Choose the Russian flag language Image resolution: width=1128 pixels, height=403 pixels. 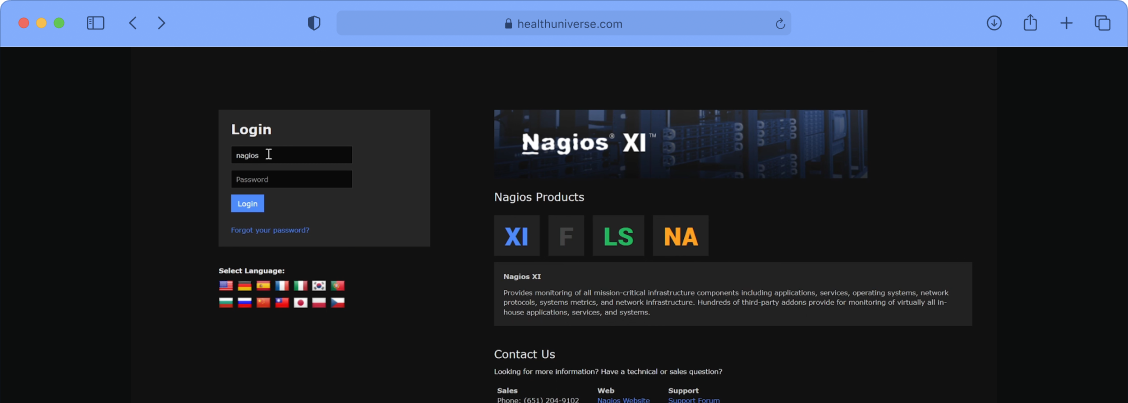[x=244, y=302]
